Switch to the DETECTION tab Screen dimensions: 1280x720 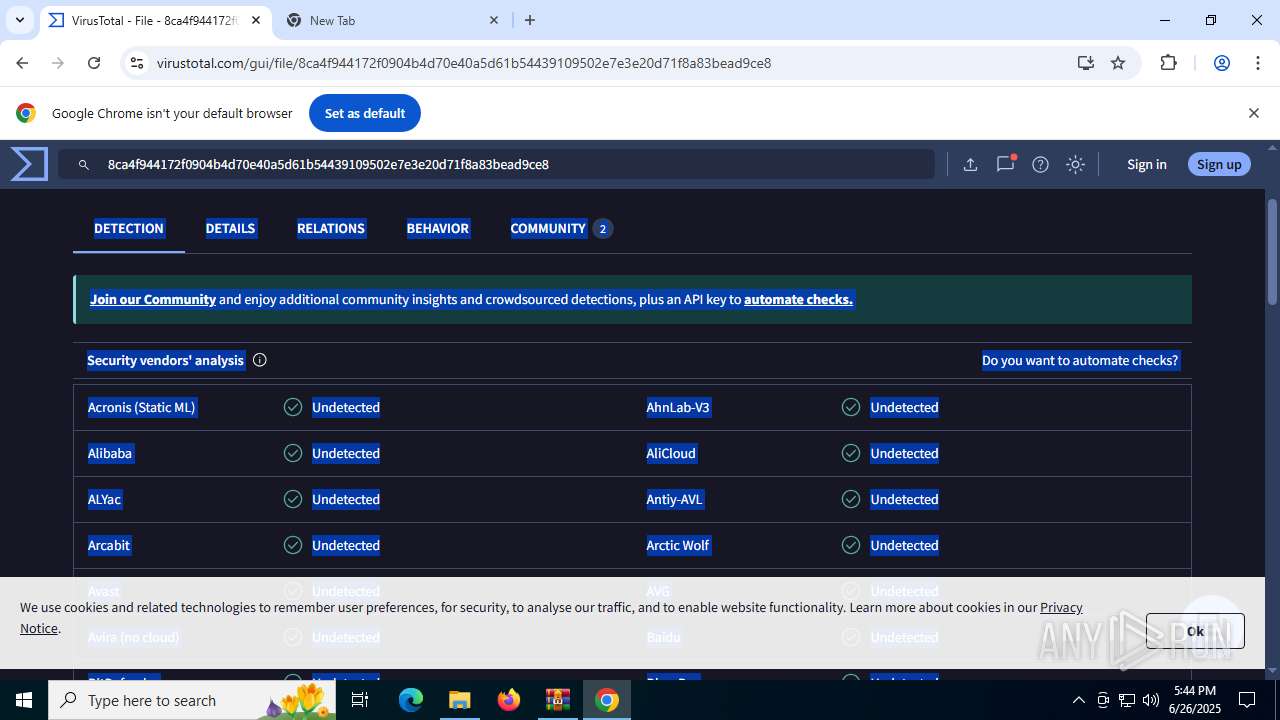click(x=129, y=228)
